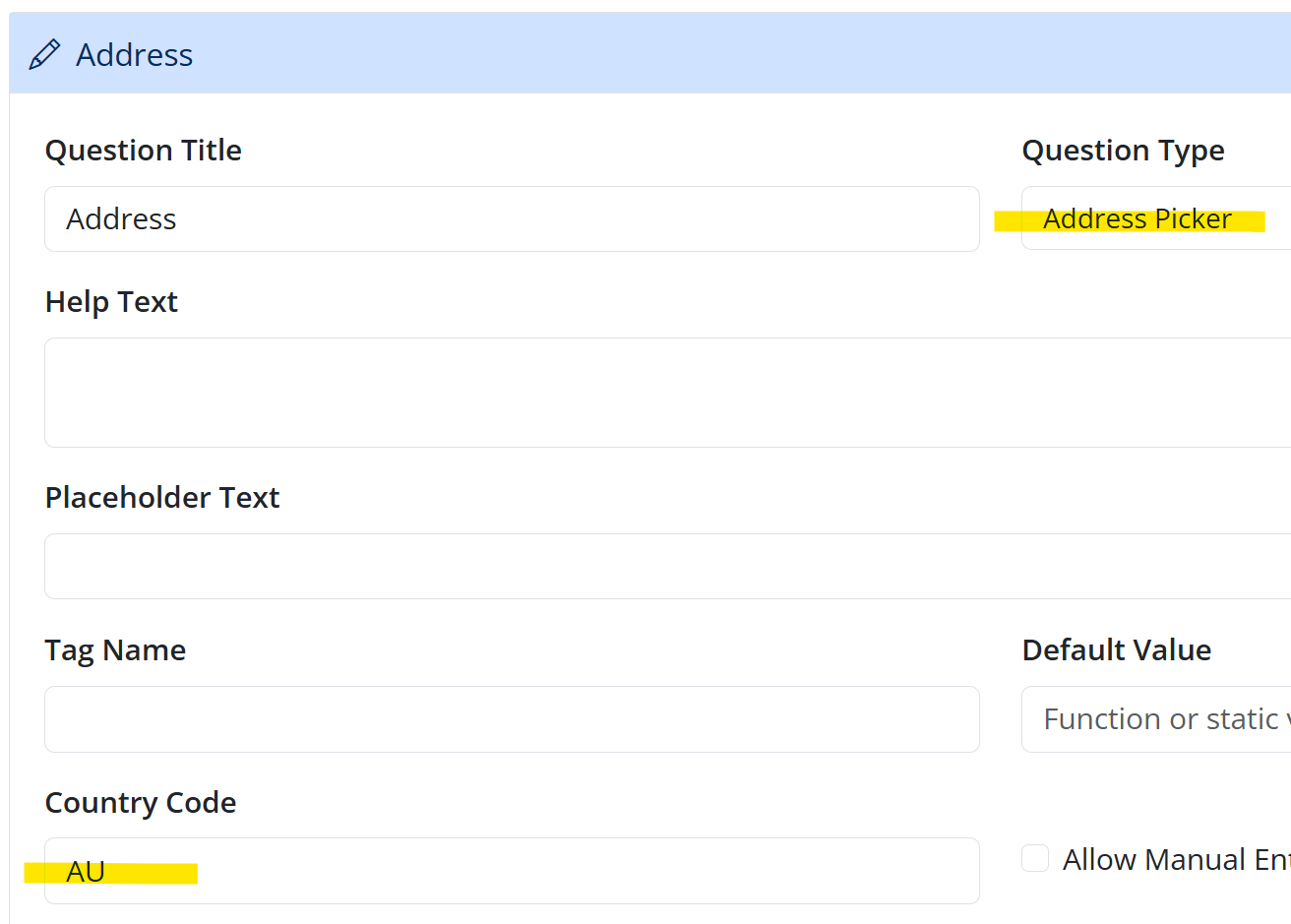The width and height of the screenshot is (1291, 924).
Task: Click the pencil edit icon beside Address
Action: (44, 54)
